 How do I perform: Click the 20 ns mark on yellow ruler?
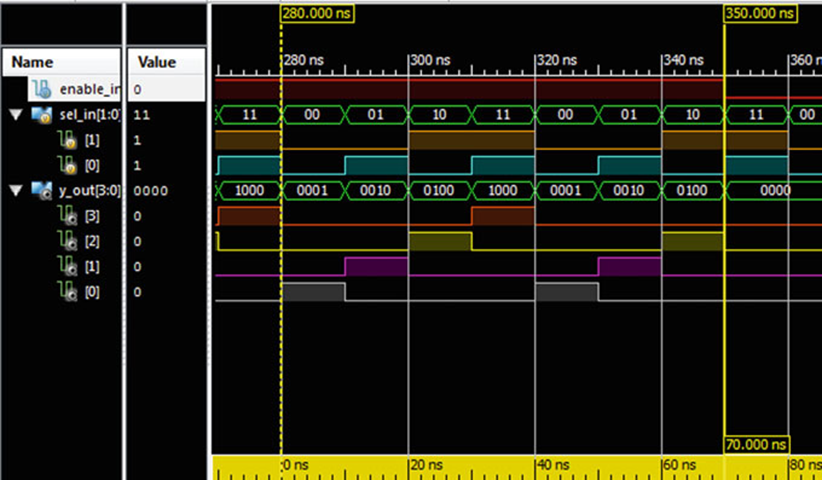click(427, 464)
